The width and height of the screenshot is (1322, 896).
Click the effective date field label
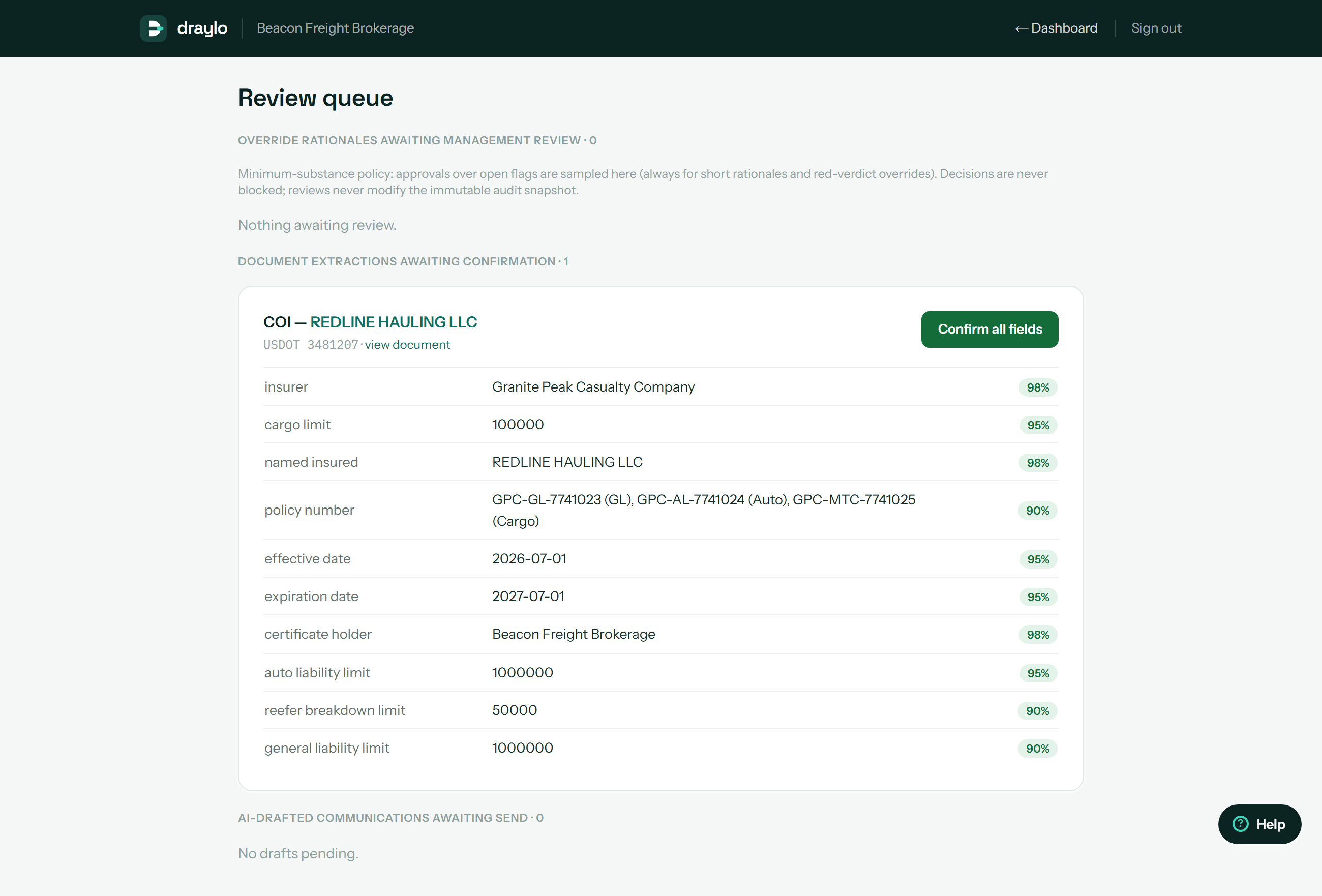(307, 559)
